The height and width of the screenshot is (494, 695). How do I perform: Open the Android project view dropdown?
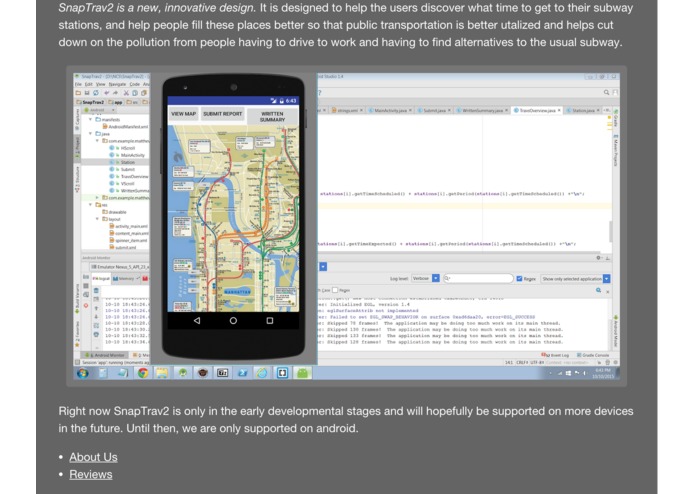pyautogui.click(x=99, y=110)
